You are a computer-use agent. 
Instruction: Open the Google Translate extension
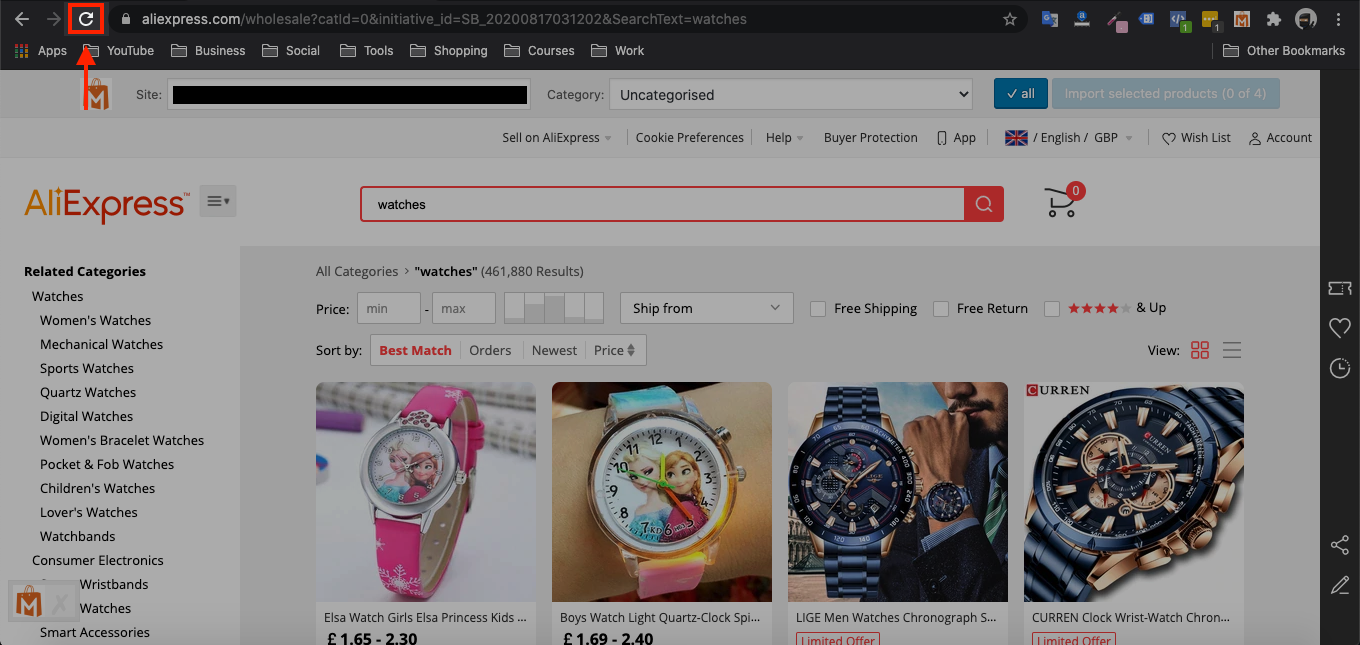tap(1050, 19)
